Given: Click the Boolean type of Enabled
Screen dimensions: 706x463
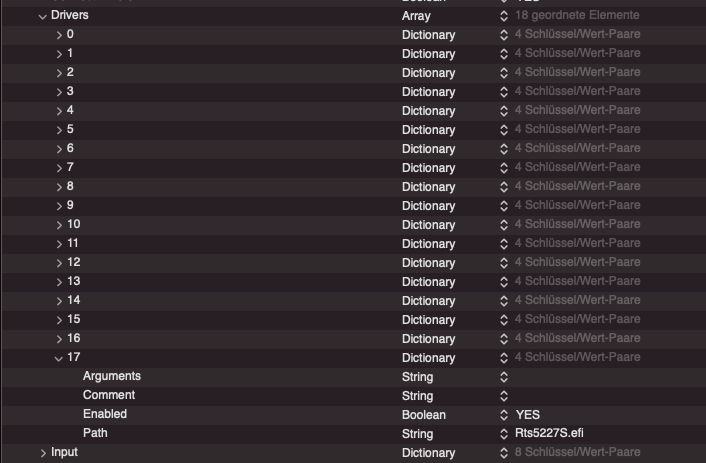Looking at the screenshot, I should click(424, 415).
